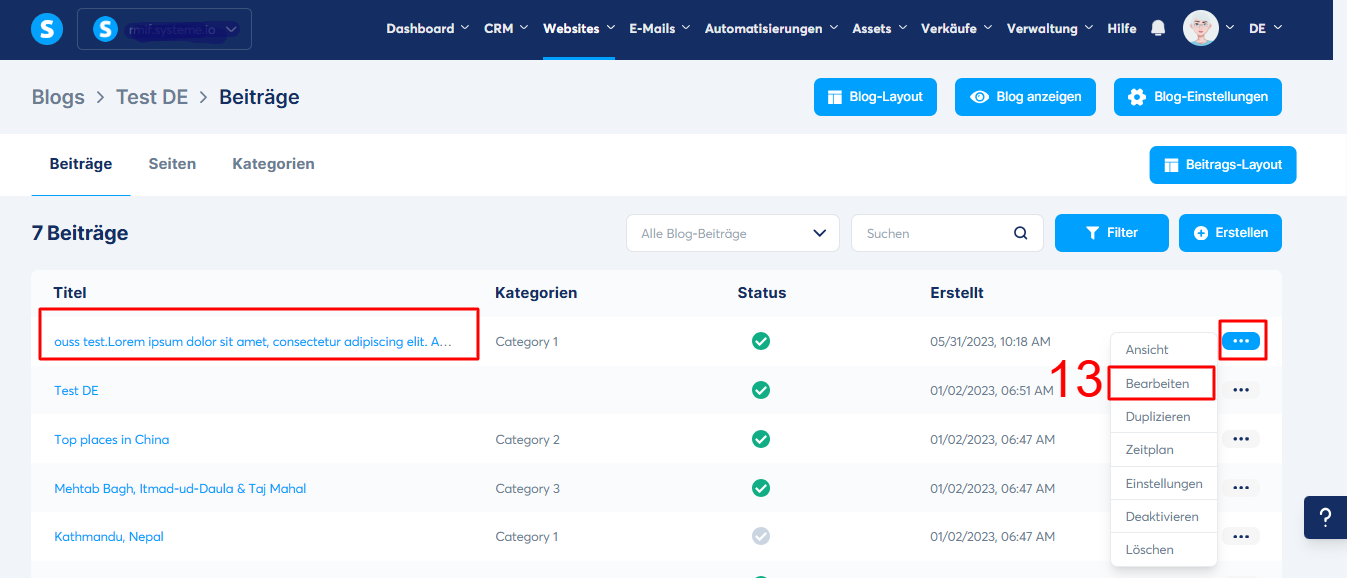Screen dimensions: 1347x578
Task: Click Category 2 in Top places in China row
Action: pyautogui.click(x=528, y=440)
